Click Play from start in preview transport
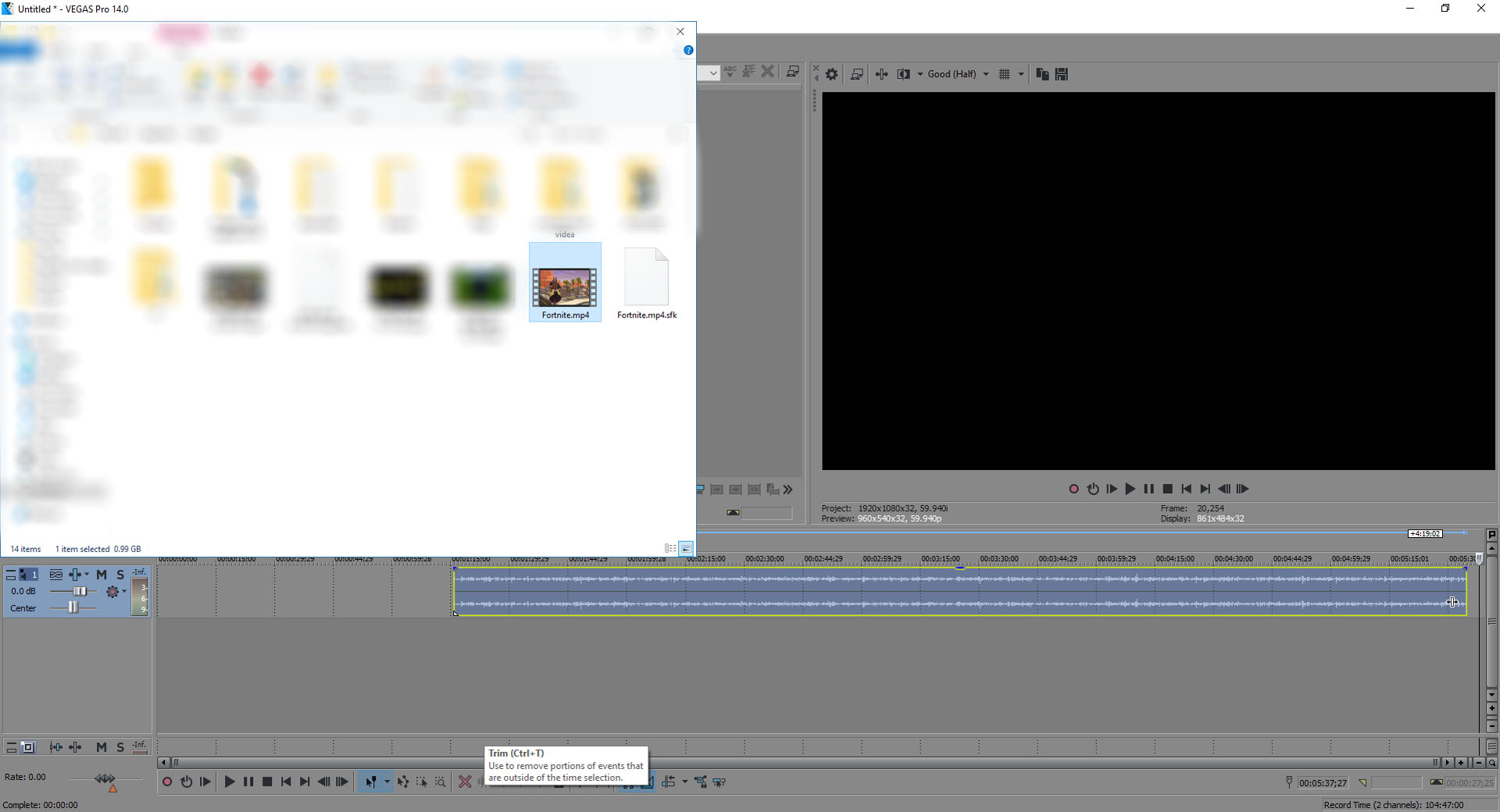This screenshot has width=1500, height=812. (1112, 489)
